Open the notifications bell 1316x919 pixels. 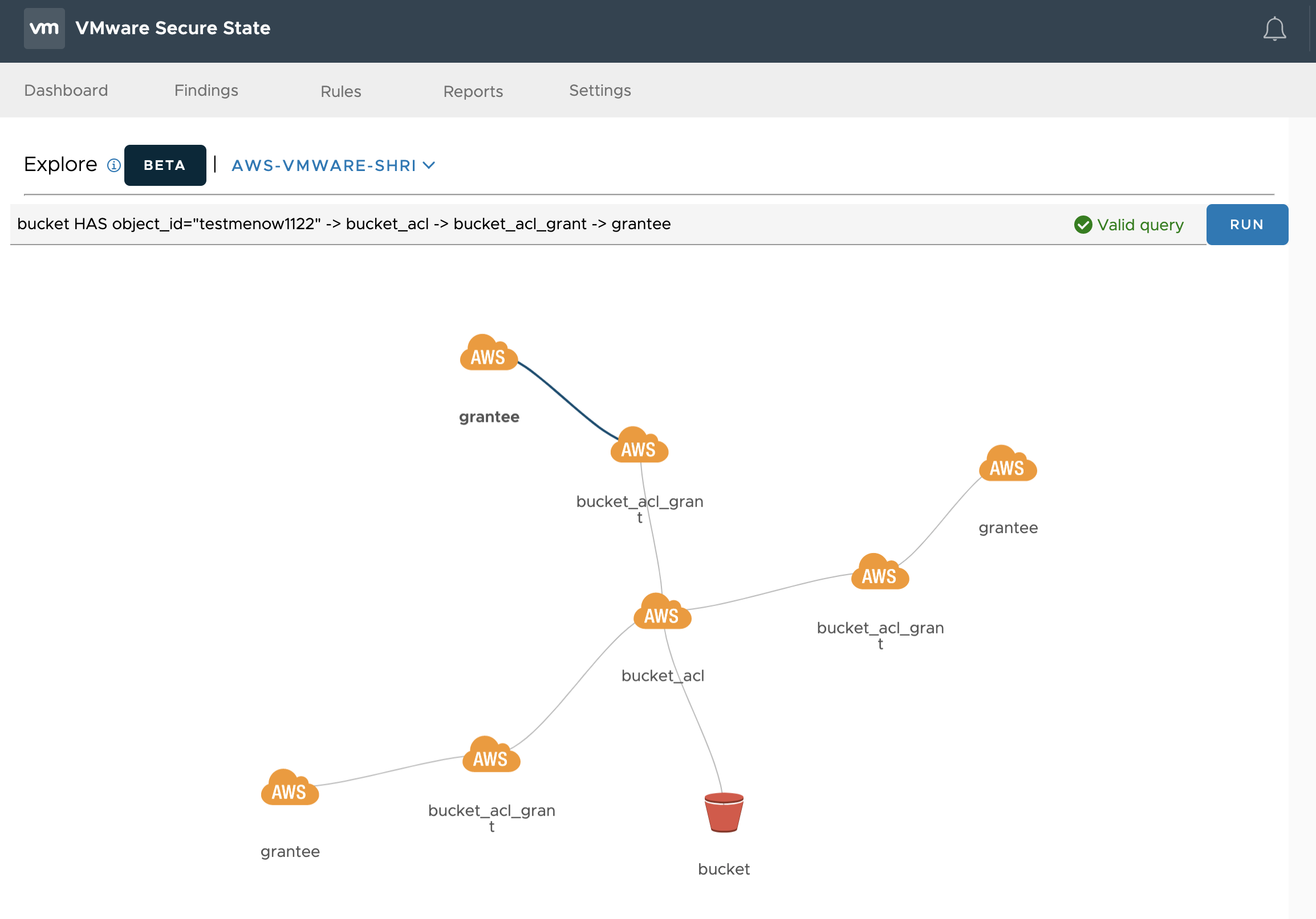tap(1274, 29)
